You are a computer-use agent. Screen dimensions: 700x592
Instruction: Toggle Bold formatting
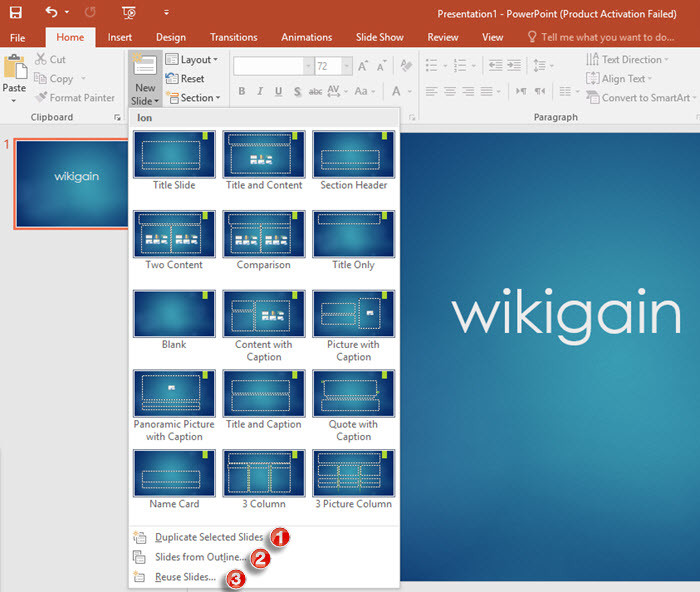(242, 91)
